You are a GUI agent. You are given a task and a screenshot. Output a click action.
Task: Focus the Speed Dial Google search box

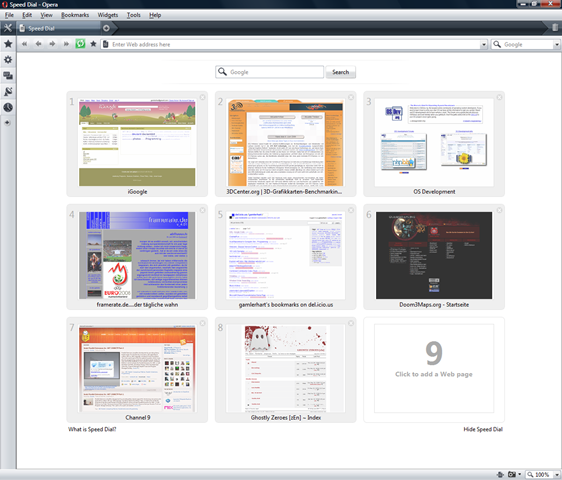click(270, 72)
